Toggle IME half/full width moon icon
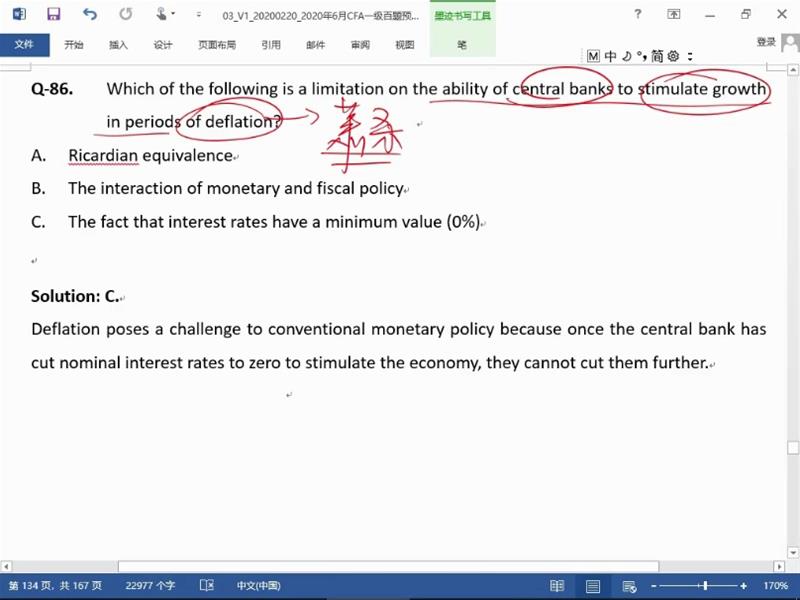Screen dimensions: 800x600 click(x=627, y=56)
